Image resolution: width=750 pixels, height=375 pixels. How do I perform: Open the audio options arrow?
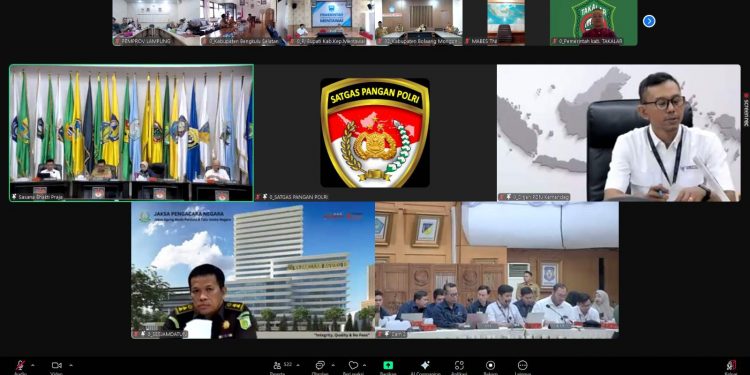(x=33, y=365)
